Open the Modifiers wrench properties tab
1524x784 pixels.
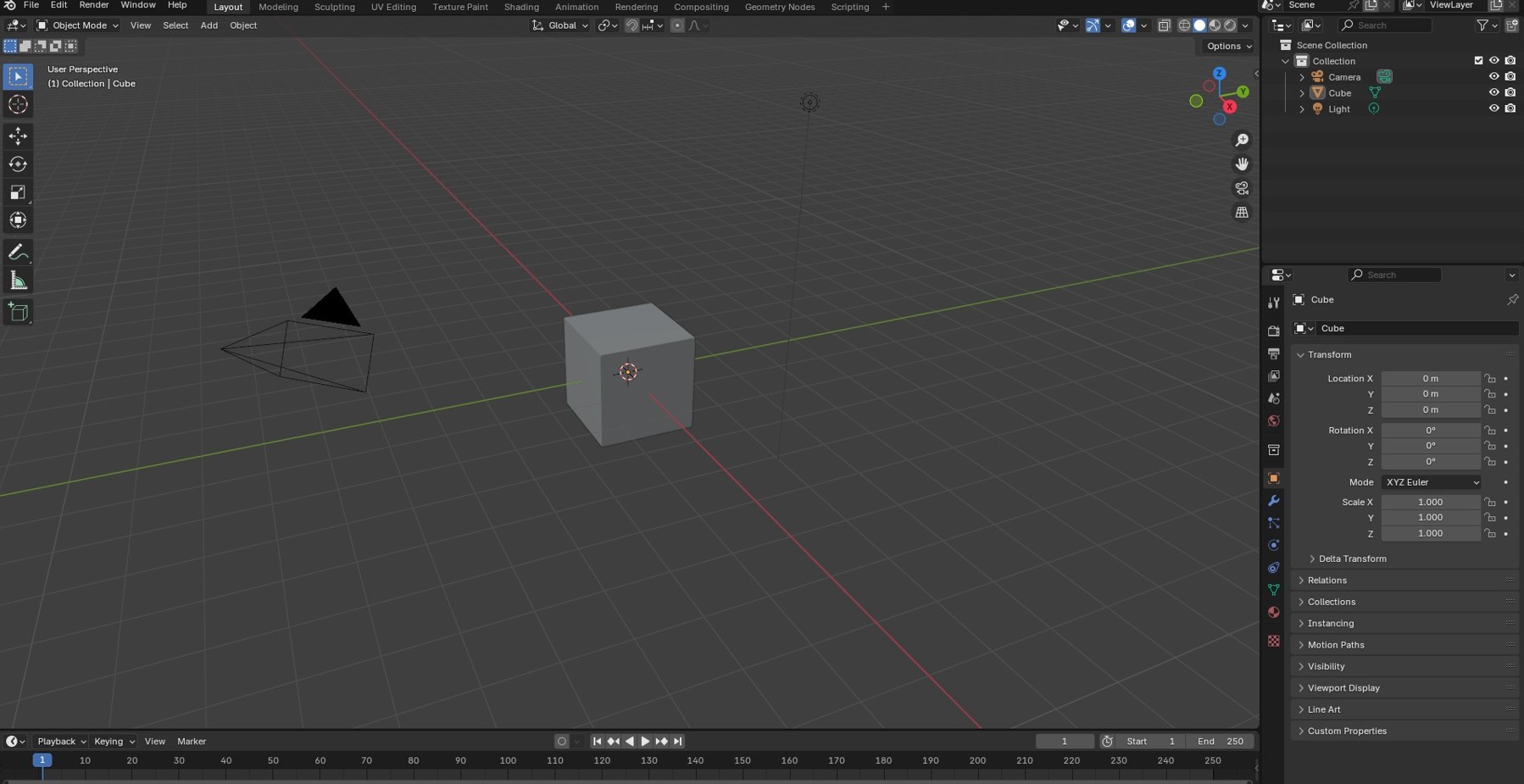coord(1273,501)
